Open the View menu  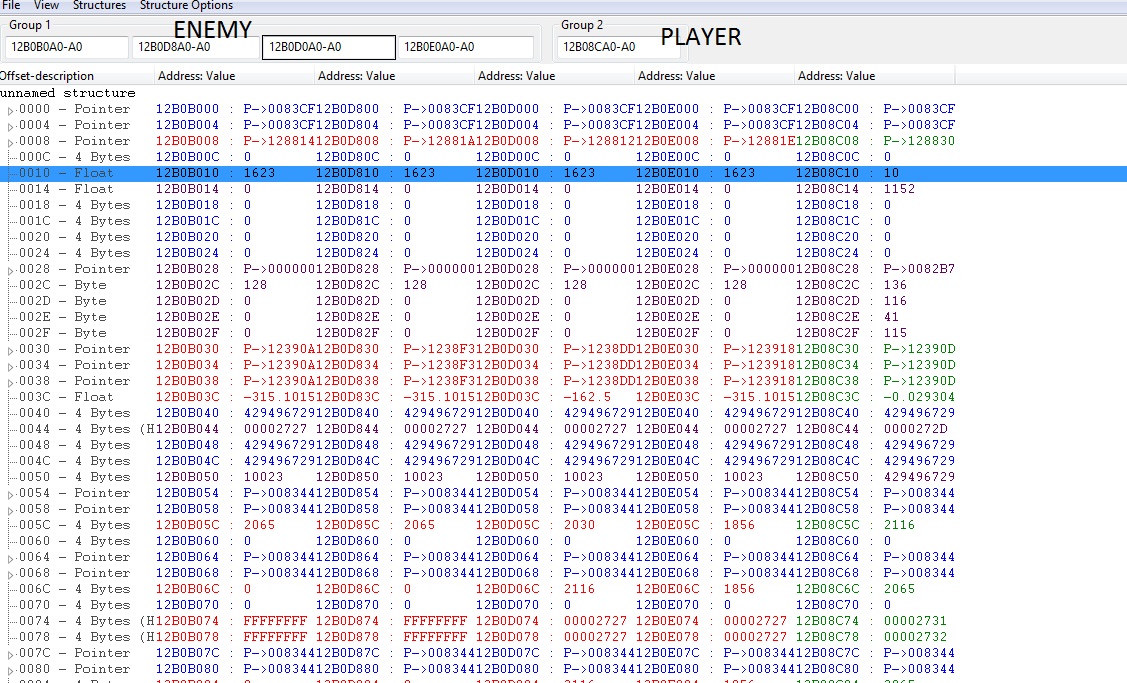(46, 6)
